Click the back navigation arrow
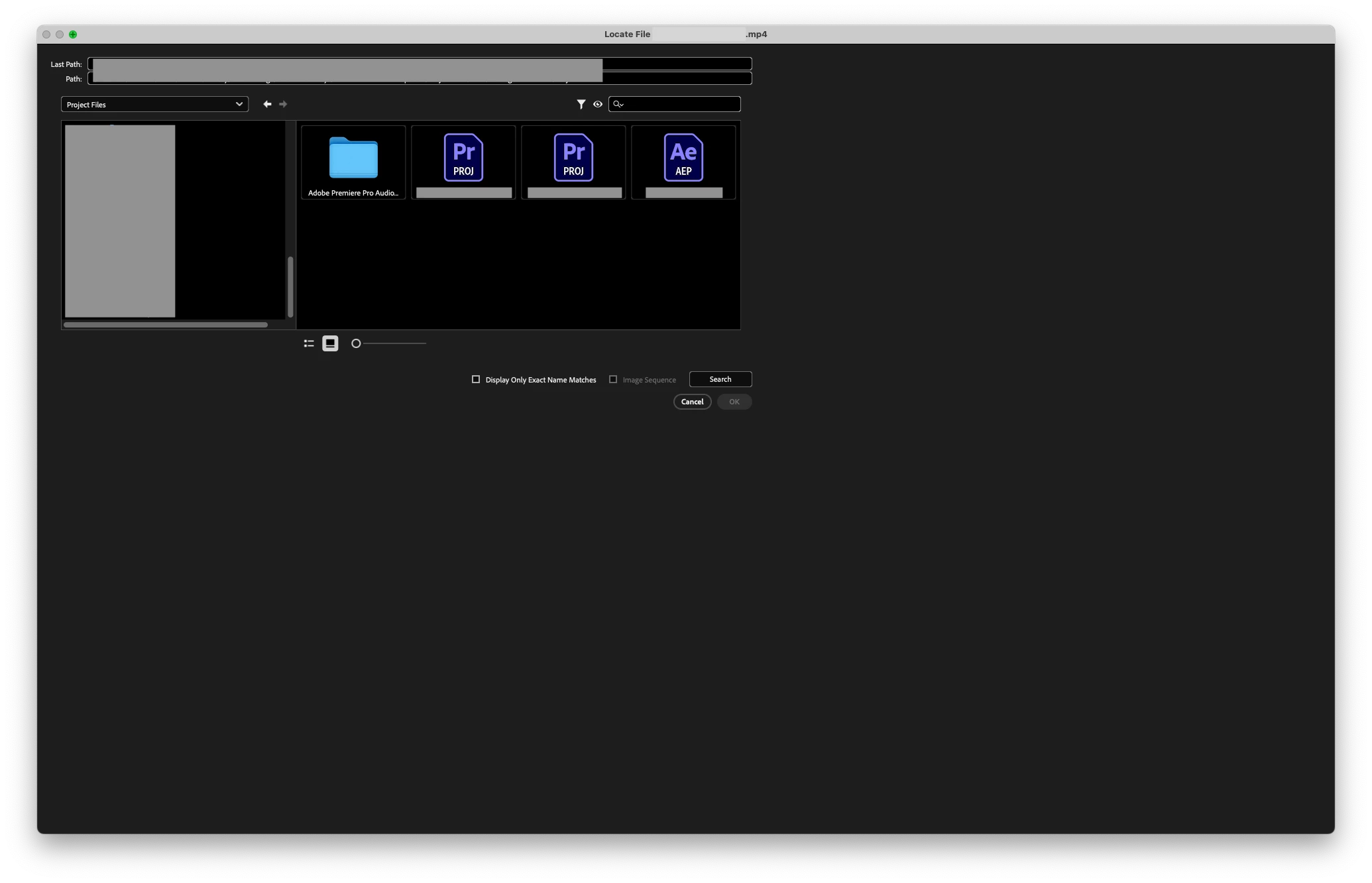The height and width of the screenshot is (883, 1372). pos(267,104)
